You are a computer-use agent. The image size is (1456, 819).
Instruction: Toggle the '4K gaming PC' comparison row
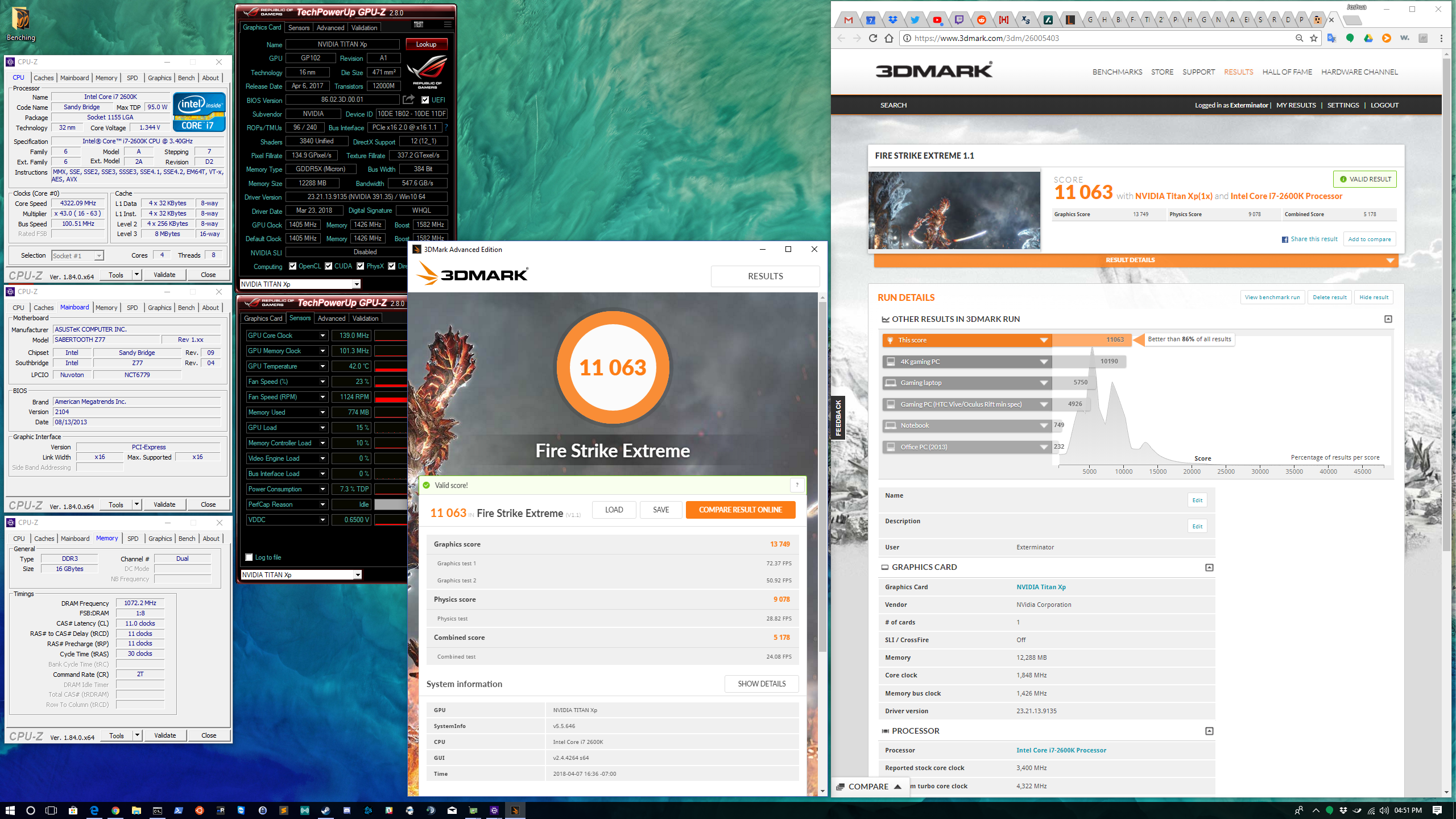pos(966,362)
